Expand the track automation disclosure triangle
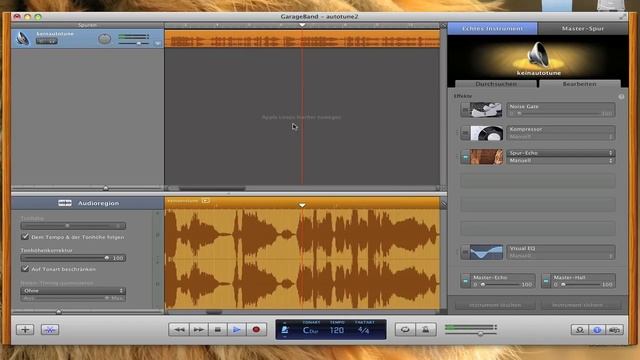The width and height of the screenshot is (640, 360). coord(158,43)
